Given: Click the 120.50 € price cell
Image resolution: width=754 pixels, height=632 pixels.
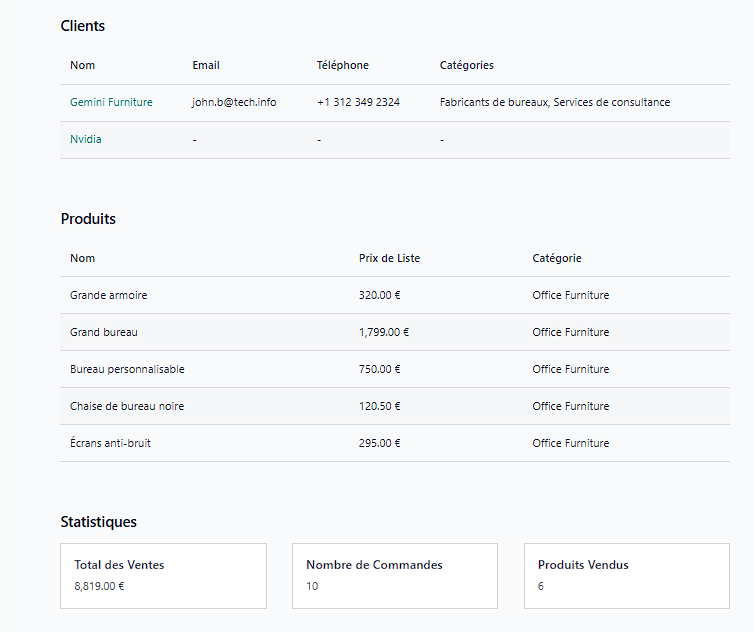Looking at the screenshot, I should [380, 406].
